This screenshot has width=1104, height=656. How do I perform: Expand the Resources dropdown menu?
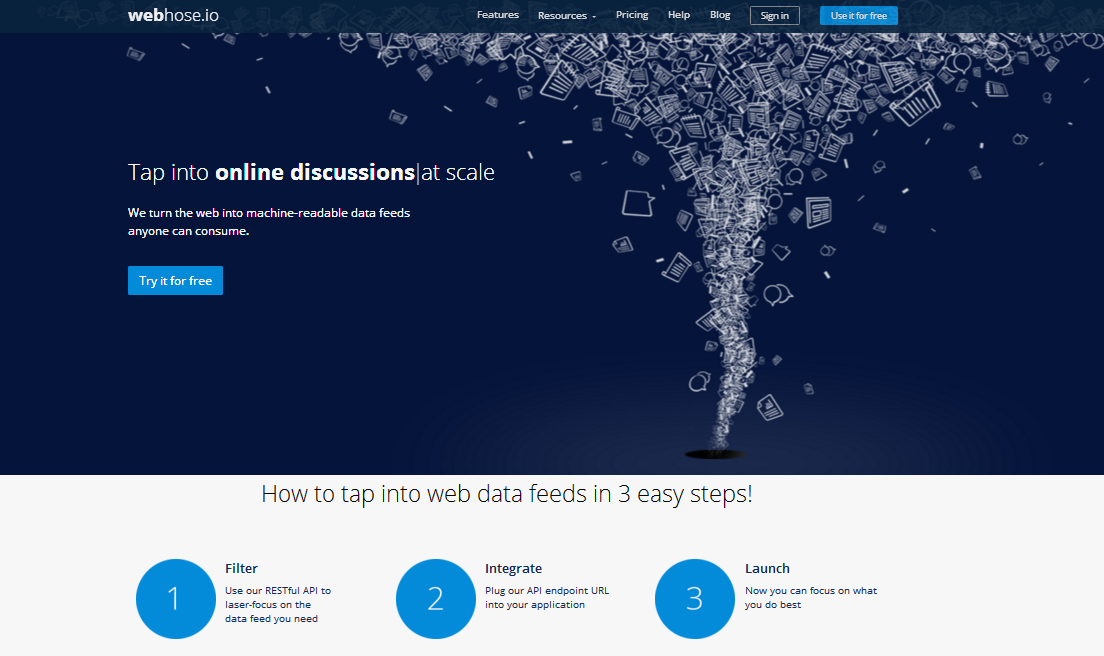click(x=567, y=15)
